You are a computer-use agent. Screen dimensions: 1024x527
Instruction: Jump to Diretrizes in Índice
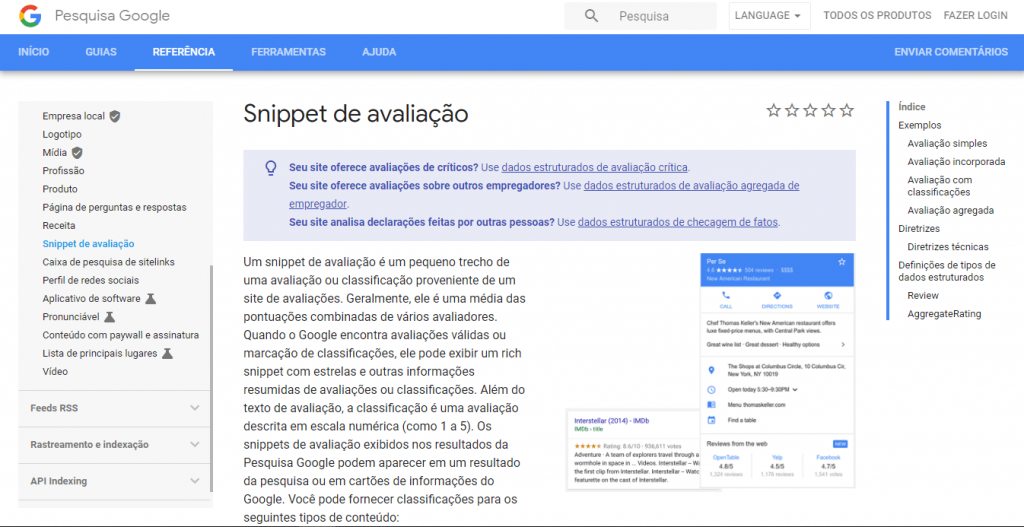tap(919, 229)
